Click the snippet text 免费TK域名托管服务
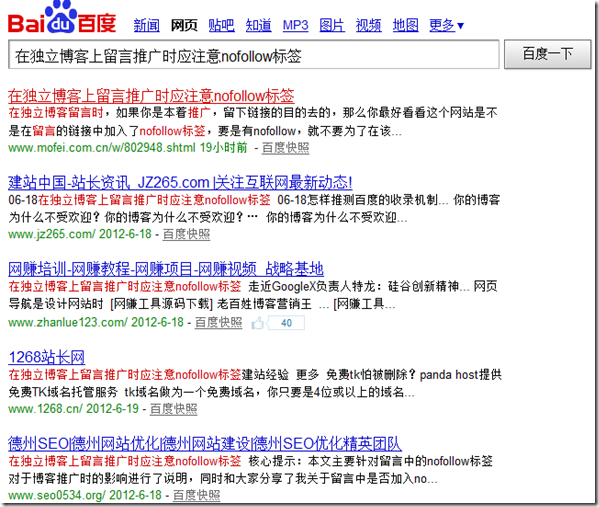599x507 pixels. [x=63, y=392]
